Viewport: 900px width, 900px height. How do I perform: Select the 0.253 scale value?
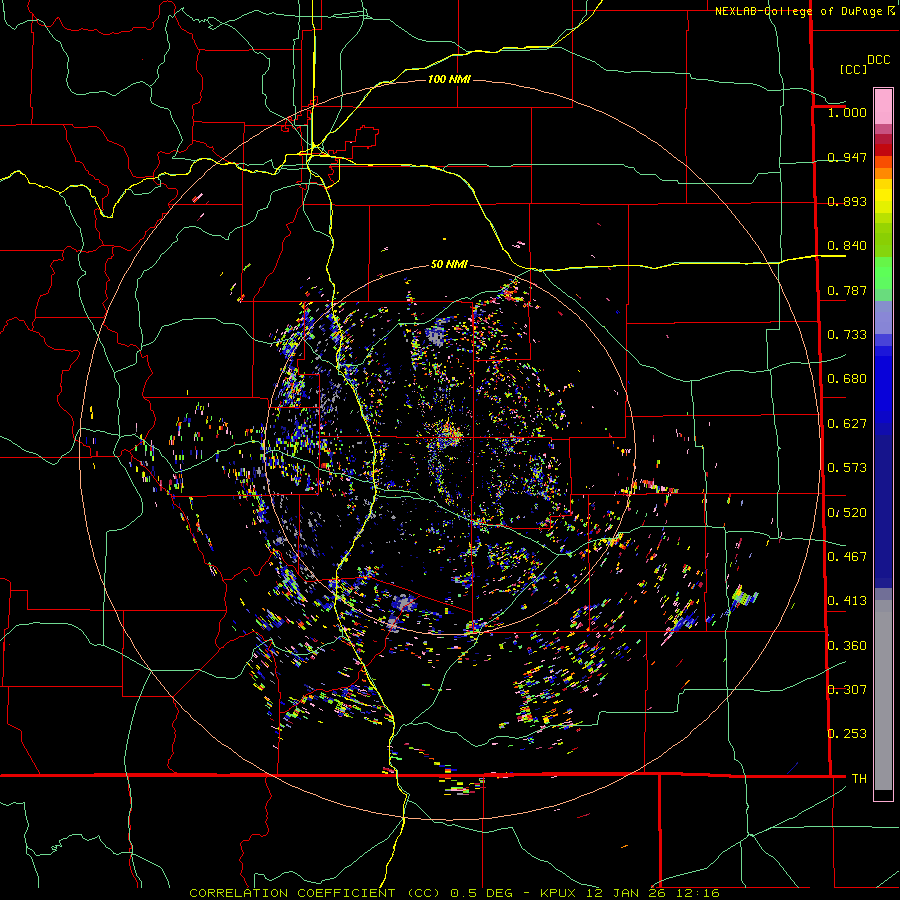[x=847, y=734]
